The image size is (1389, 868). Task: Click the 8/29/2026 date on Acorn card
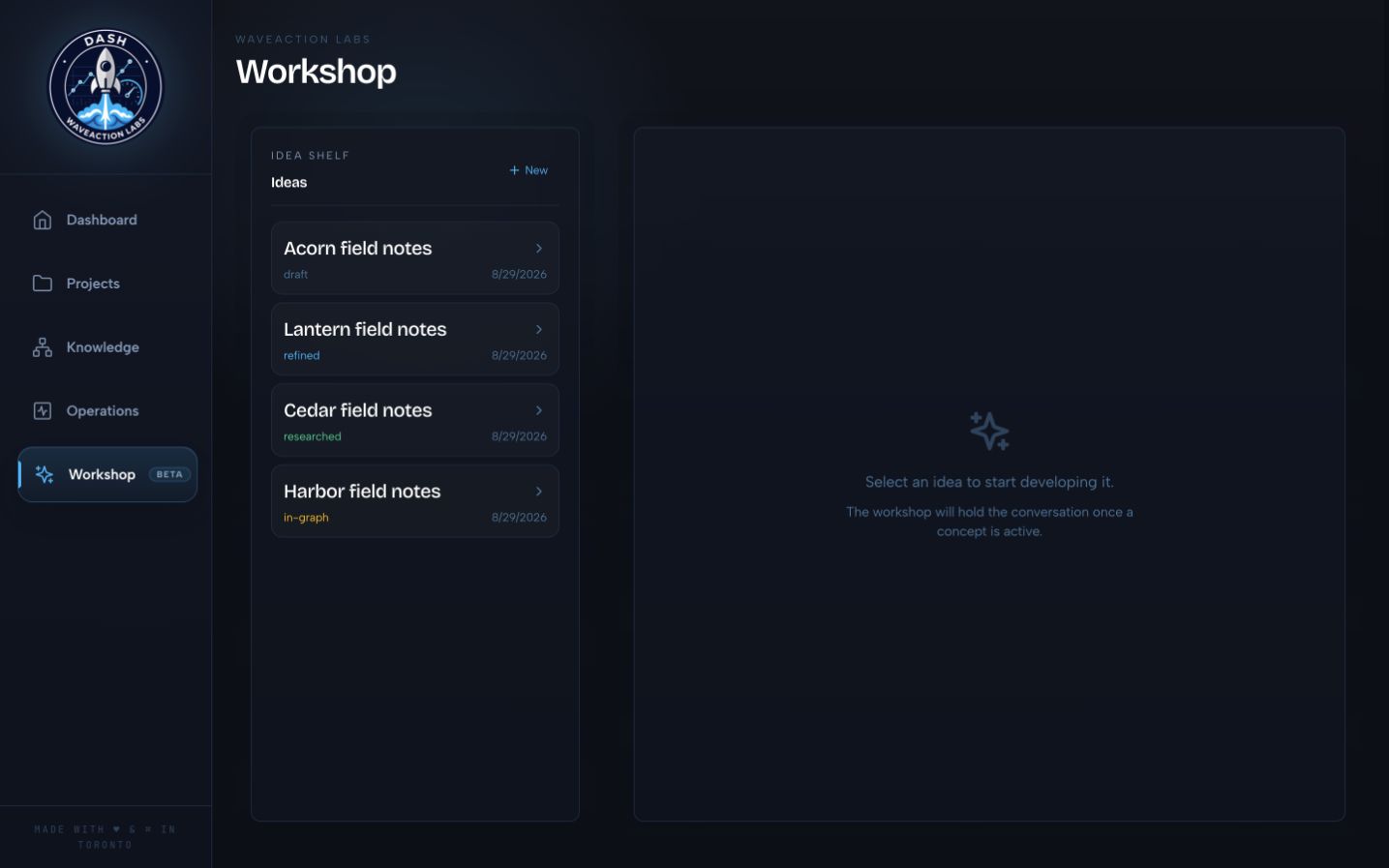coord(519,275)
